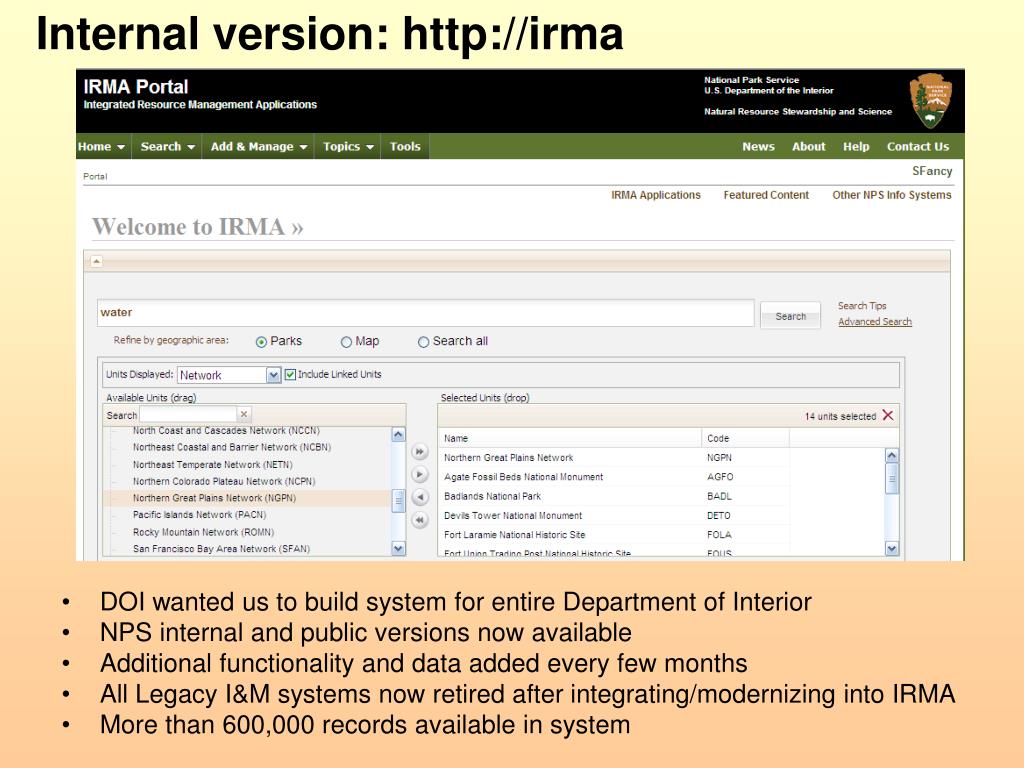Switch to IRMA Applications tab
Screen dimensions: 1024x768
[656, 195]
